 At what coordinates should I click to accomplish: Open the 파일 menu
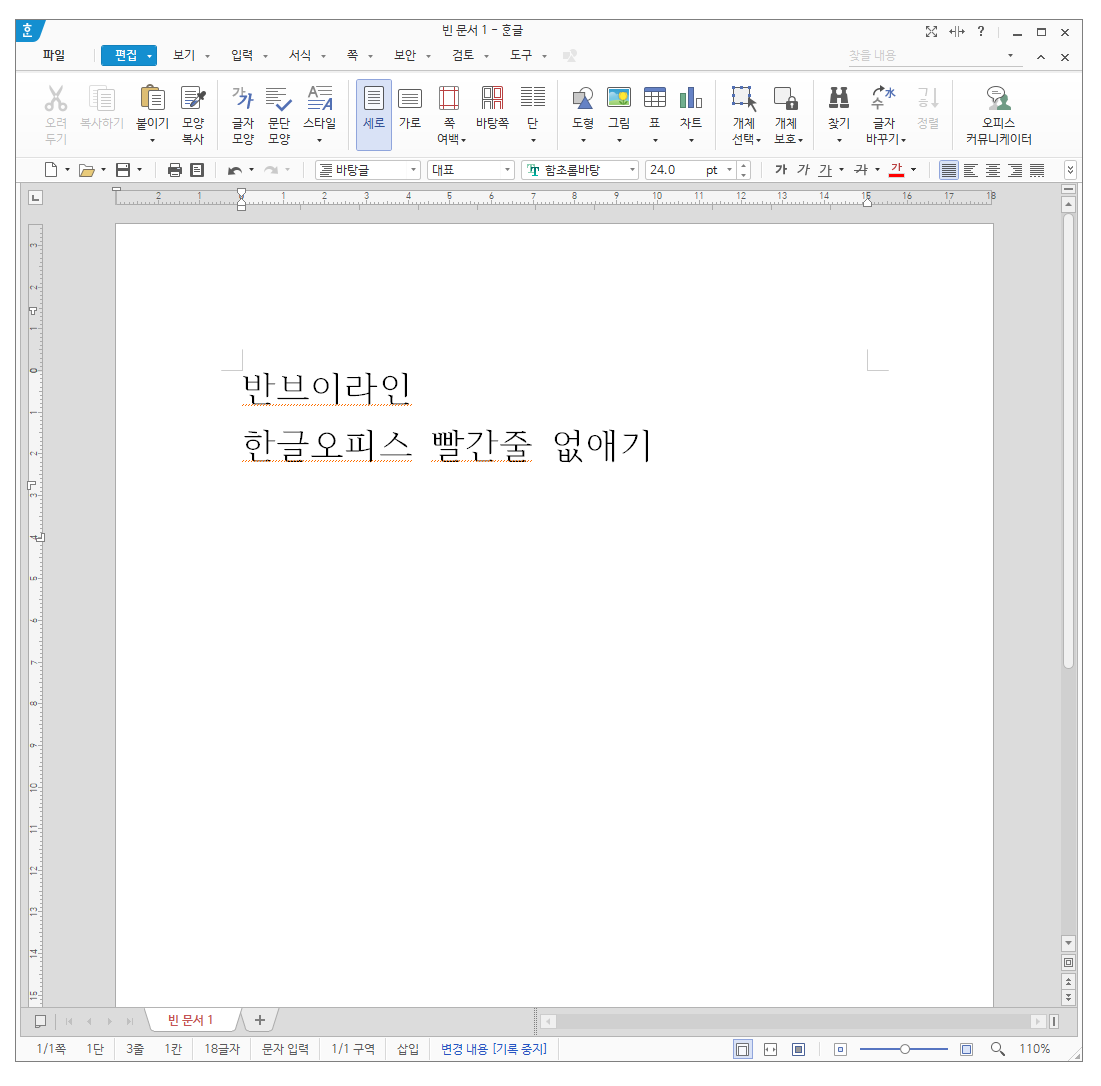(x=53, y=55)
